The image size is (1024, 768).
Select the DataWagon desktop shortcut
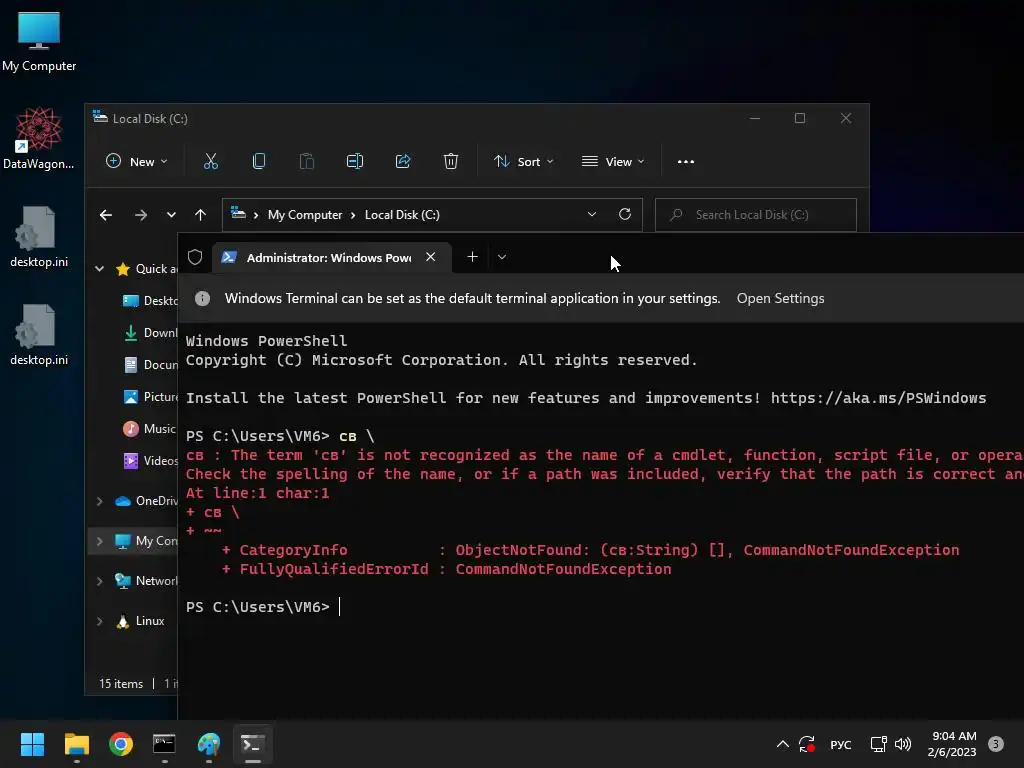coord(39,138)
